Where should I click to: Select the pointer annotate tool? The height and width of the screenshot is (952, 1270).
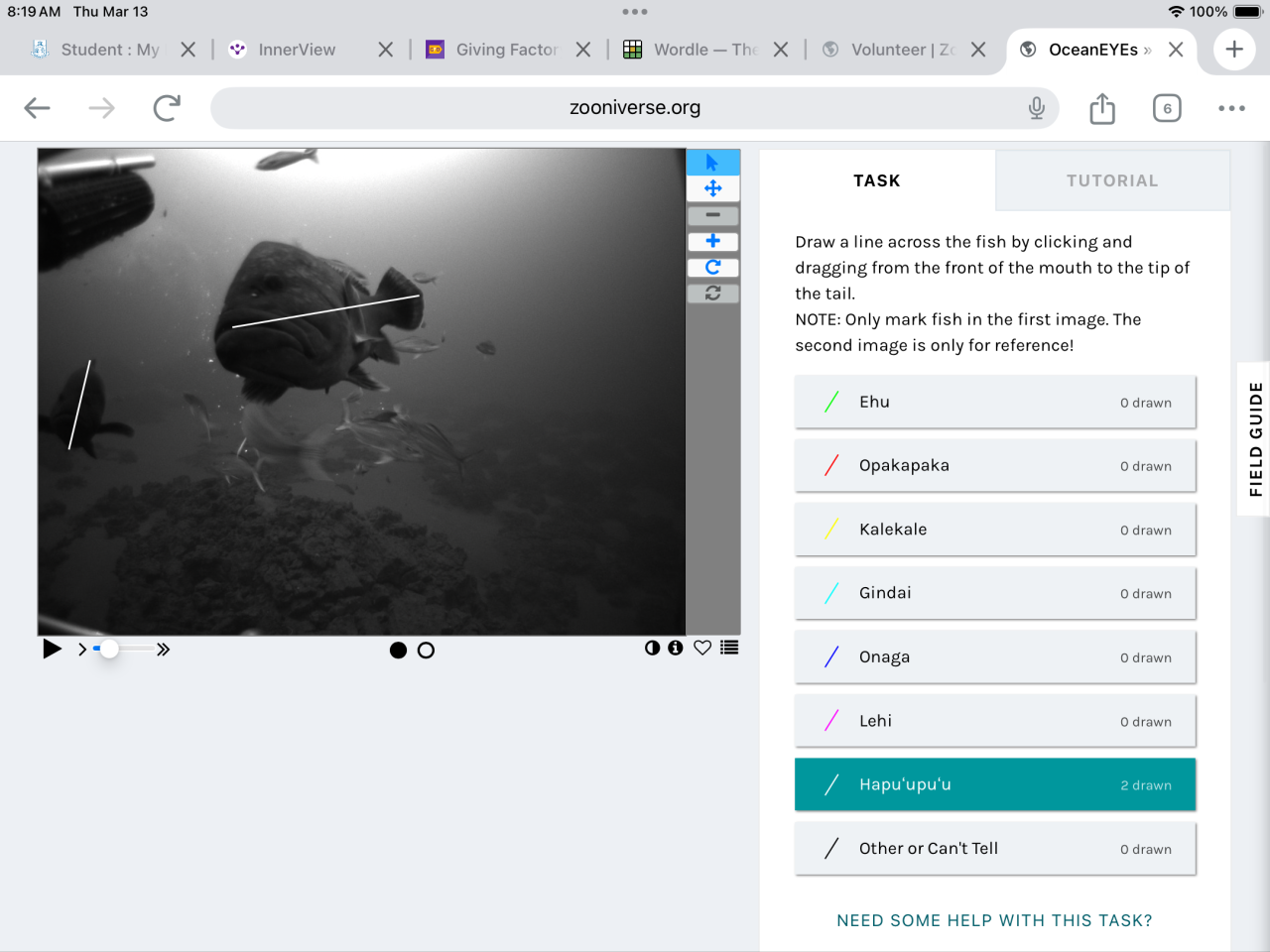tap(712, 162)
